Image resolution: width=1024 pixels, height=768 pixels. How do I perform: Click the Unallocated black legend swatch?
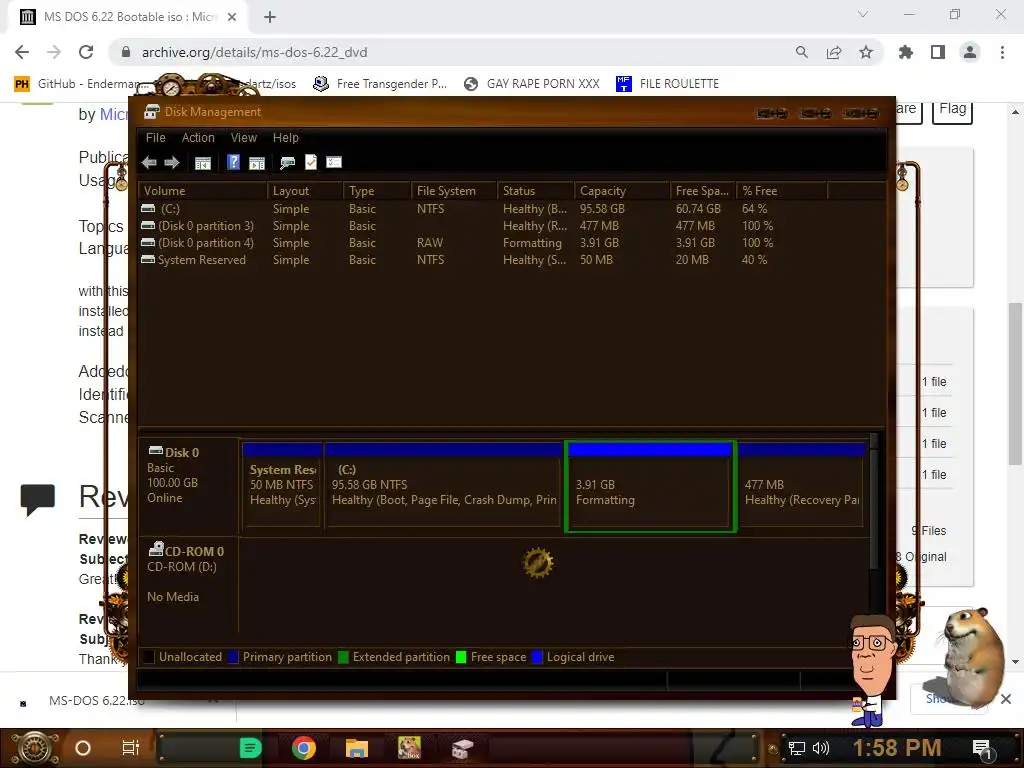[149, 657]
